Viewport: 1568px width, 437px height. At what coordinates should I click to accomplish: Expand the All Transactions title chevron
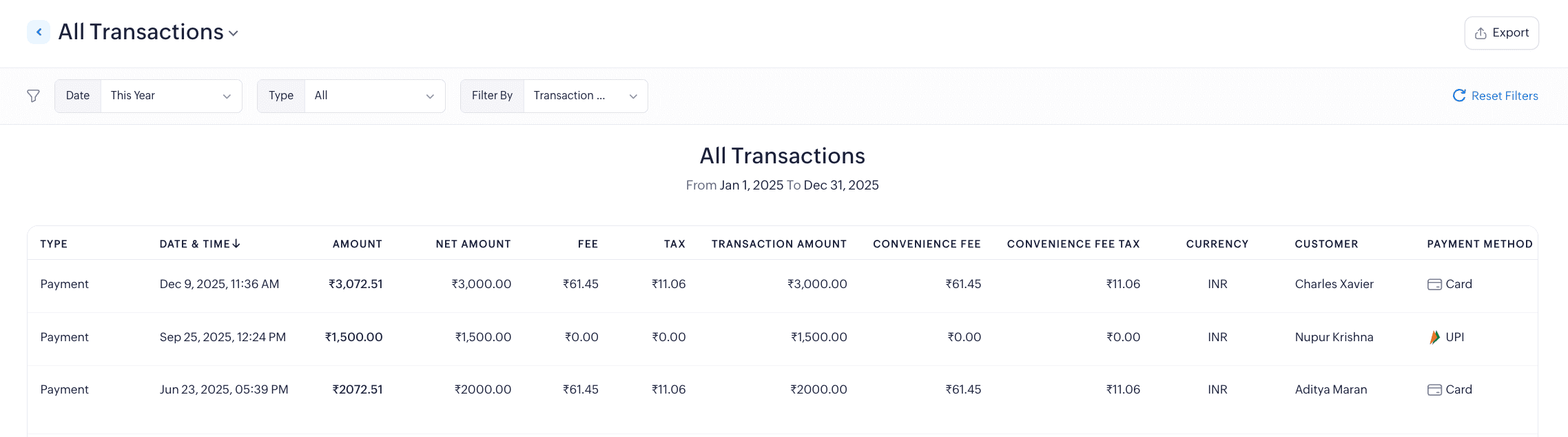[234, 33]
